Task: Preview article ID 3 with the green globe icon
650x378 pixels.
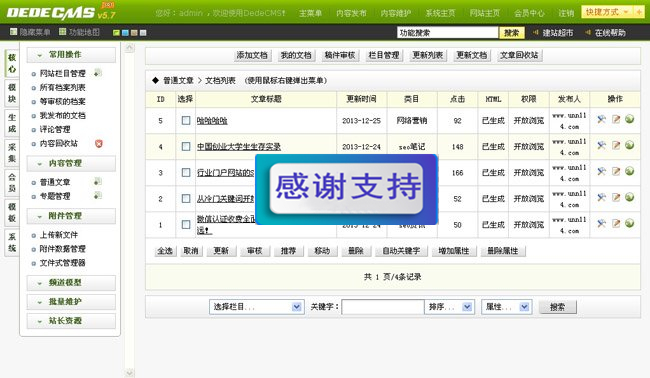Action: point(630,171)
